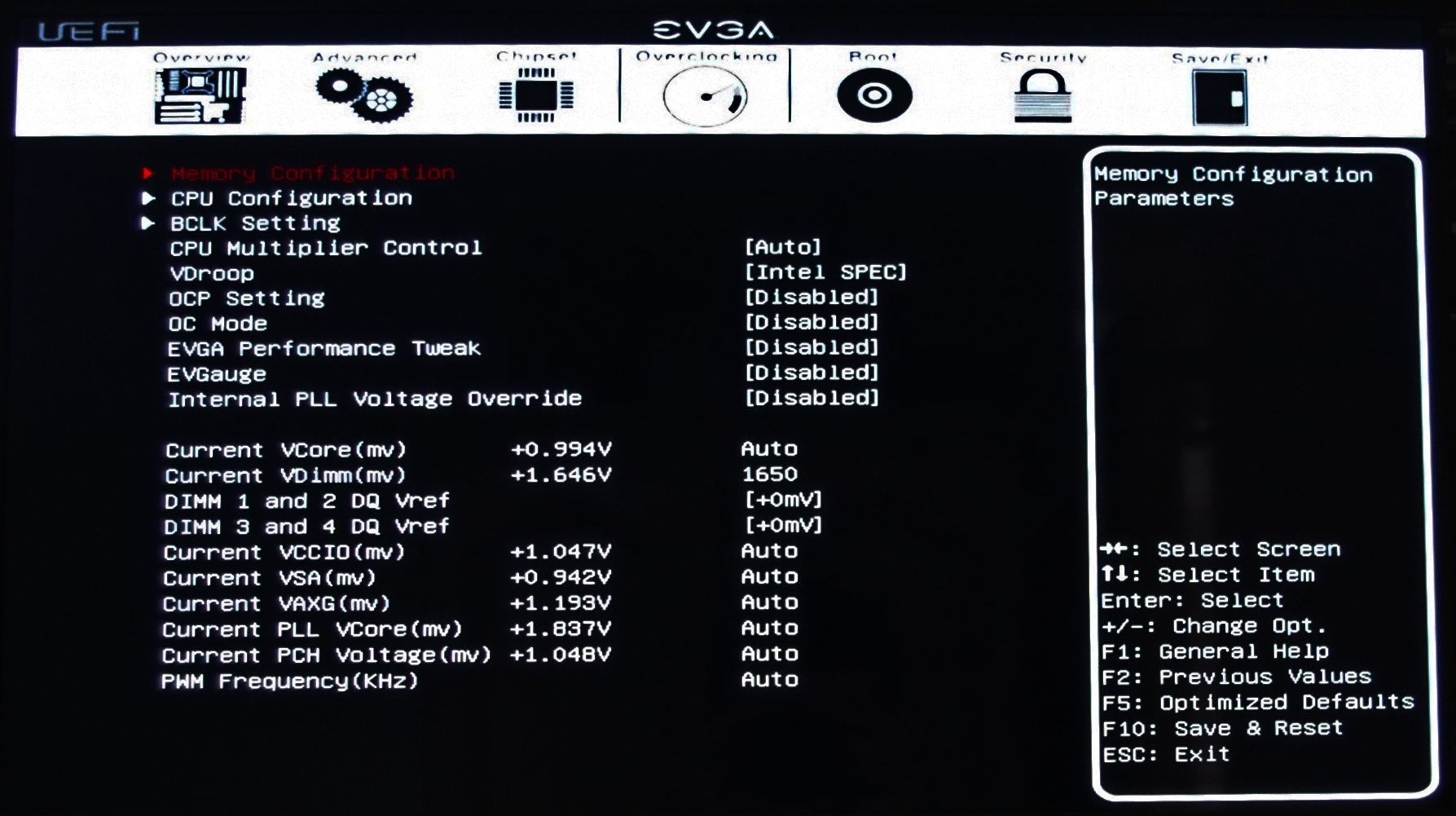
Task: Toggle EVGauge [Disabled] value
Action: click(812, 373)
